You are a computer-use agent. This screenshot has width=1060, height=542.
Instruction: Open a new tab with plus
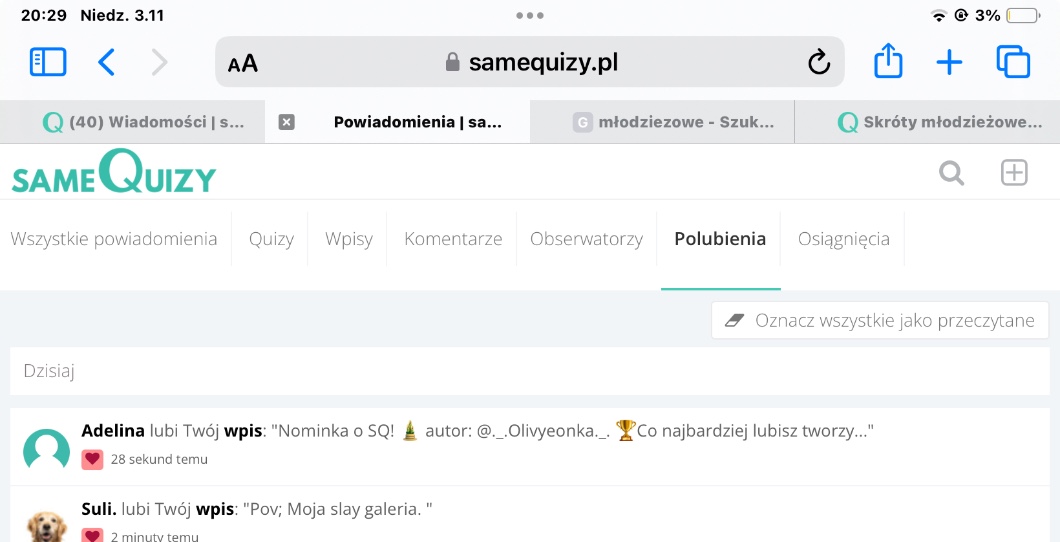point(949,62)
